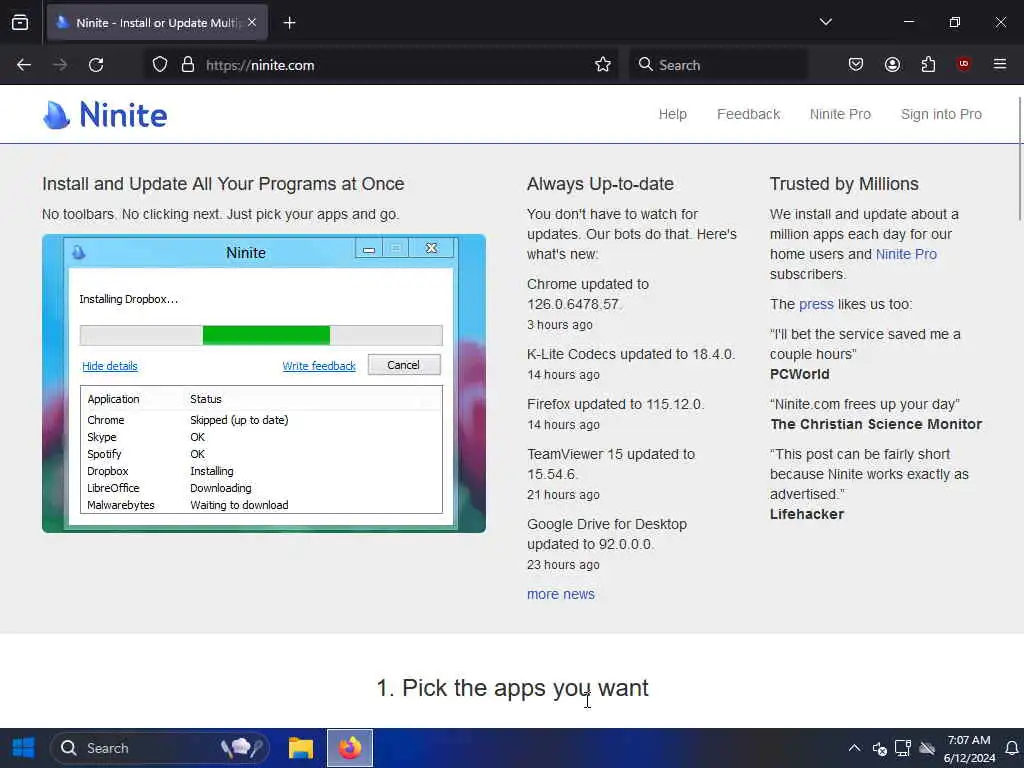This screenshot has height=768, width=1024.
Task: Open the Extensions puzzle icon
Action: tap(928, 64)
